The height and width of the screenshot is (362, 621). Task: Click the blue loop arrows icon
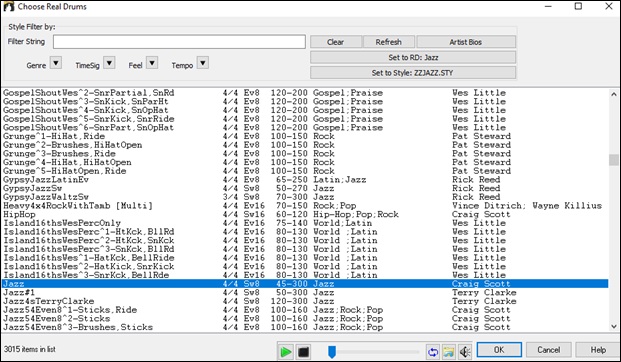433,351
